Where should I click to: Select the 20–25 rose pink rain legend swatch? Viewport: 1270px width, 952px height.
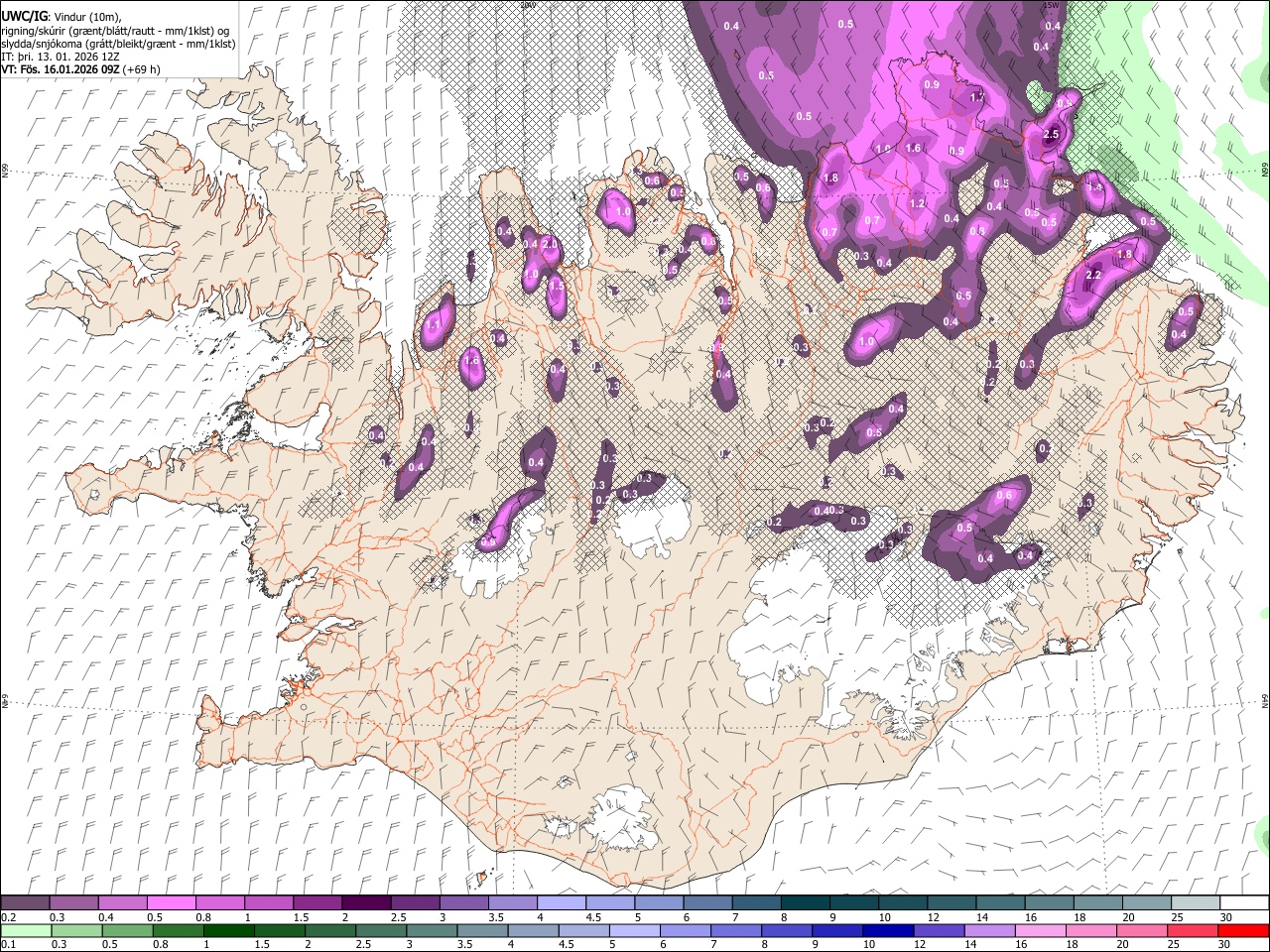1142,930
